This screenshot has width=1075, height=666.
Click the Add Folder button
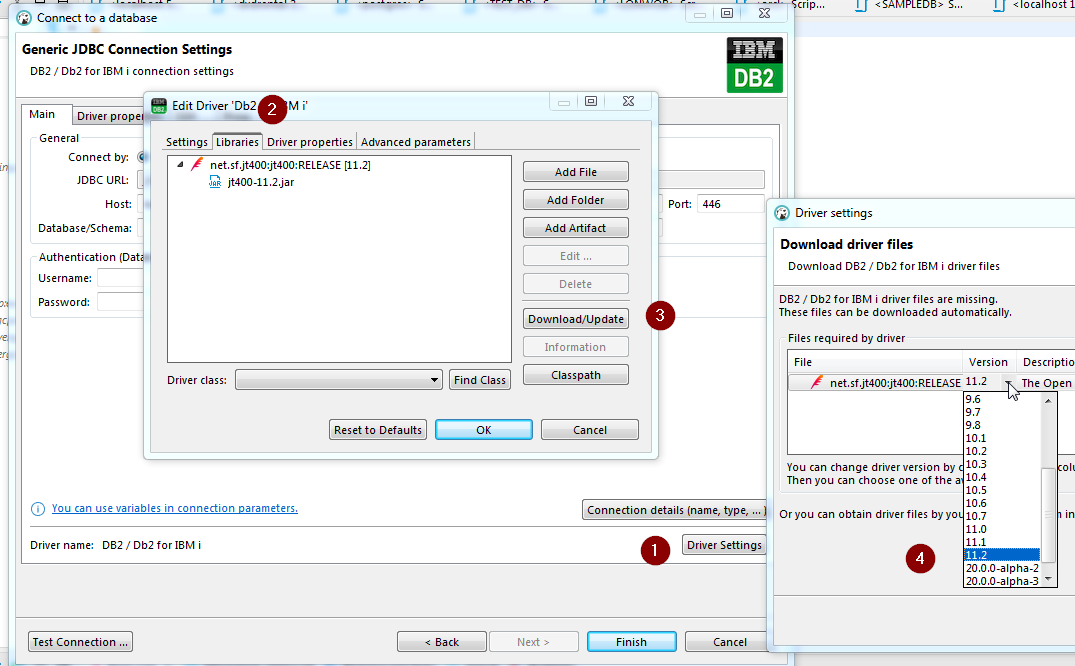pyautogui.click(x=576, y=200)
